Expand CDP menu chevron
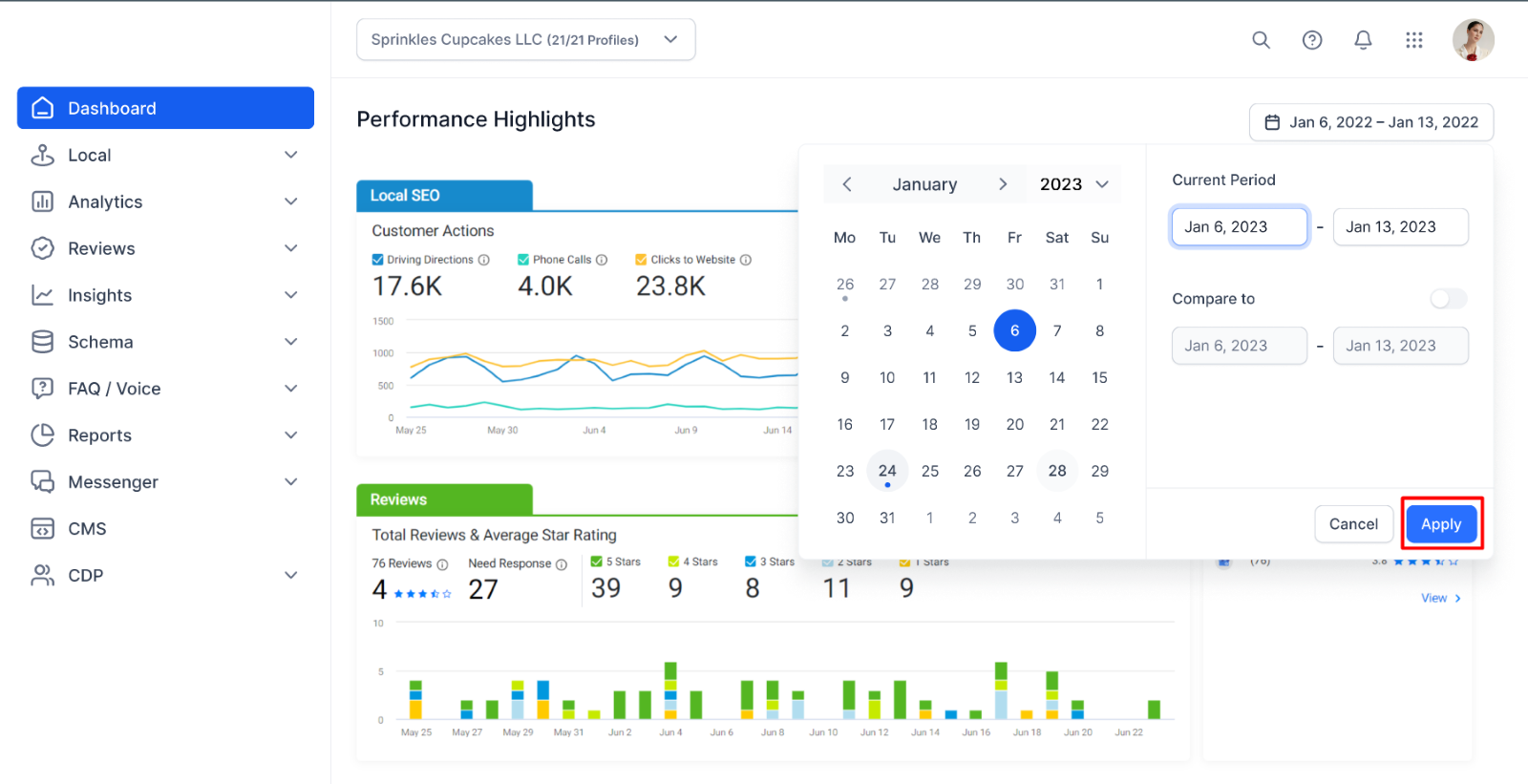 coord(291,575)
